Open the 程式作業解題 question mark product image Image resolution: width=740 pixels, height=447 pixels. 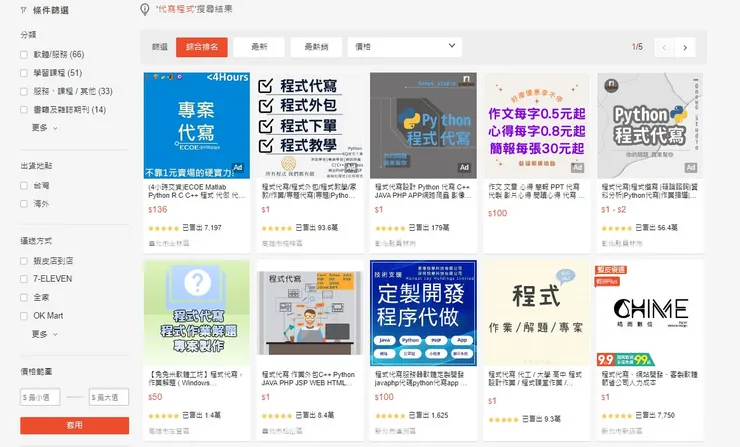(x=197, y=313)
